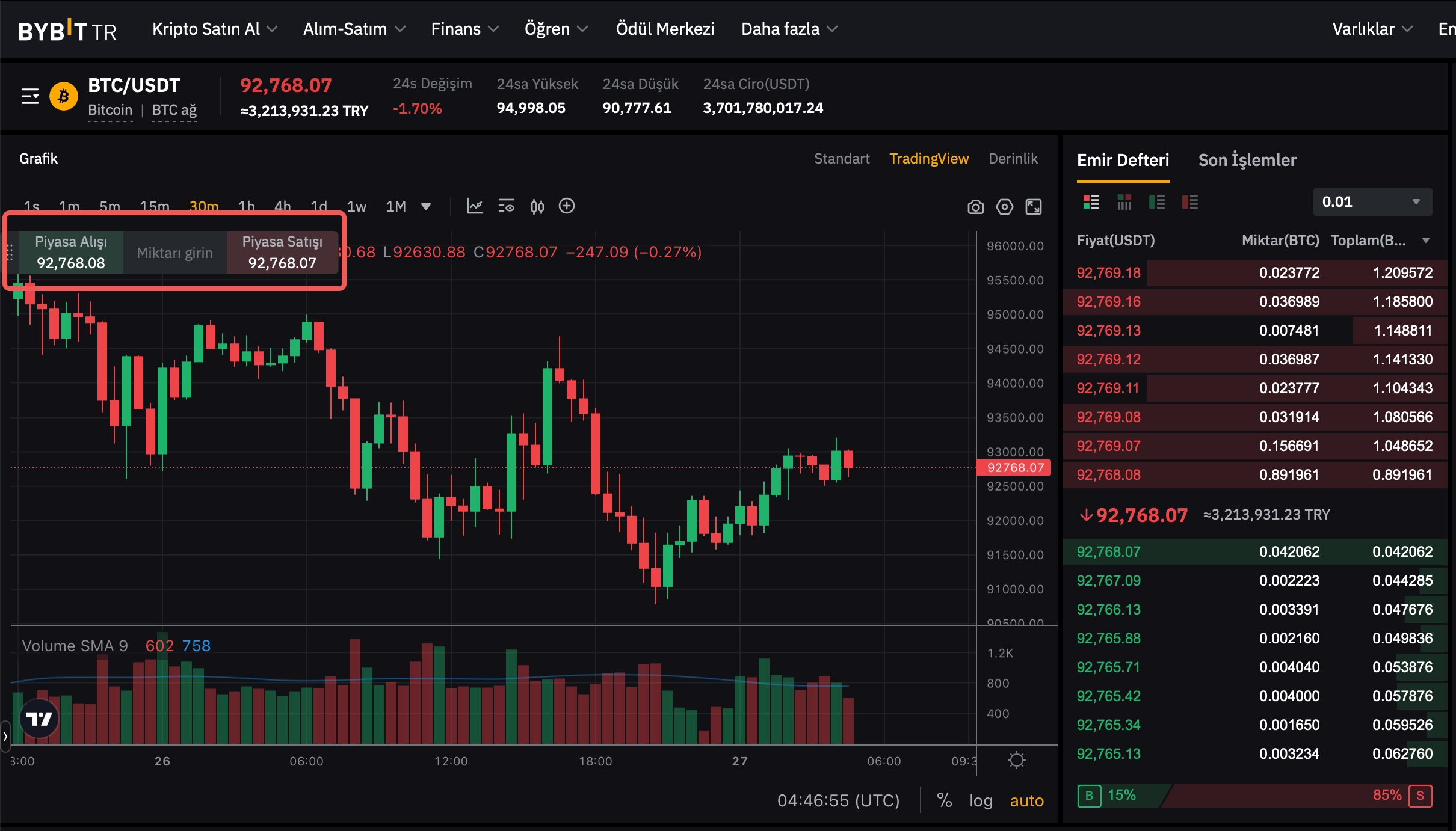Click the Piyasa Alışı buy button
Image resolution: width=1456 pixels, height=831 pixels.
pos(71,253)
